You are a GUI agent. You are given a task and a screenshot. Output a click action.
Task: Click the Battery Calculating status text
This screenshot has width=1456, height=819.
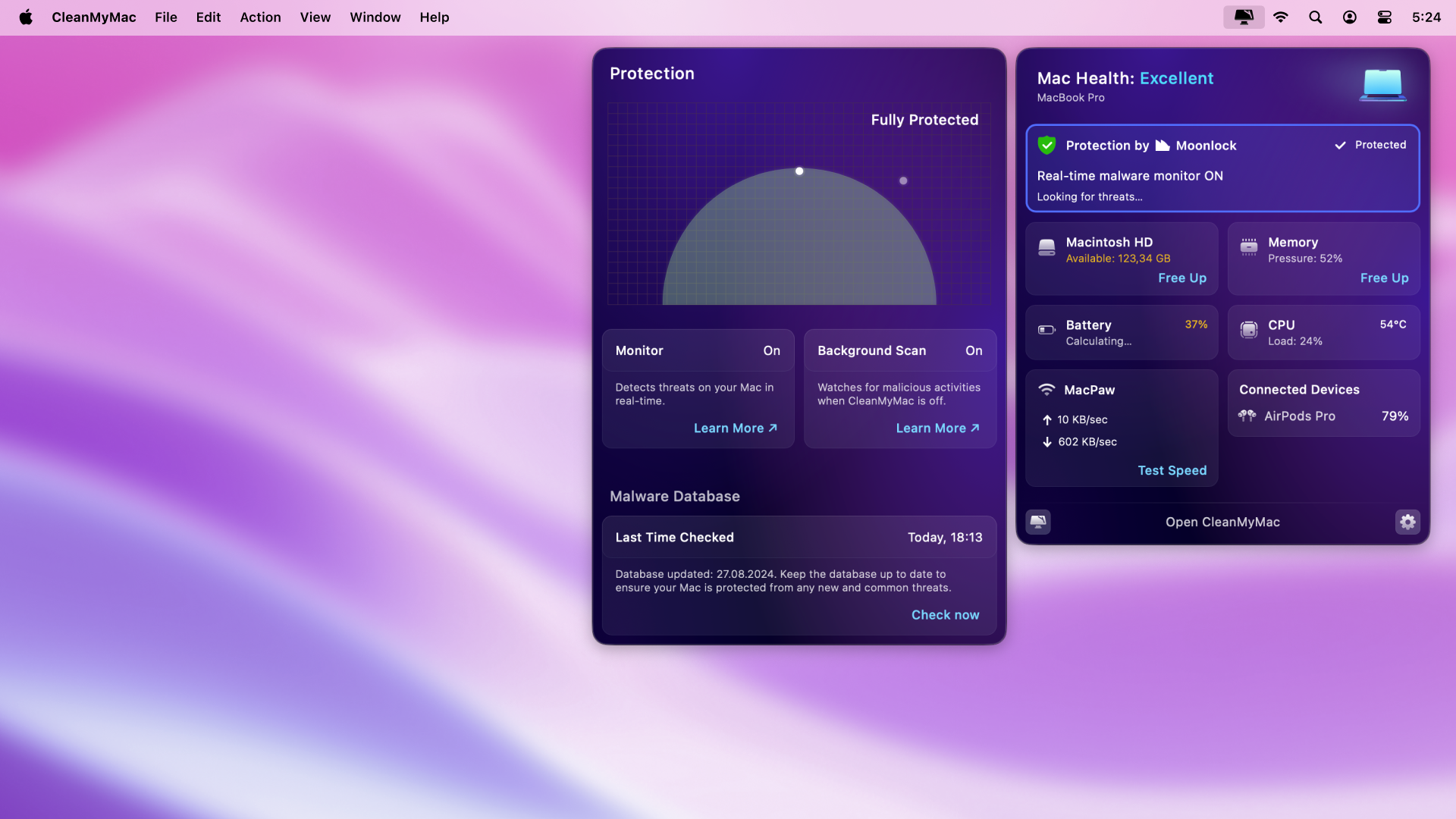(x=1098, y=341)
